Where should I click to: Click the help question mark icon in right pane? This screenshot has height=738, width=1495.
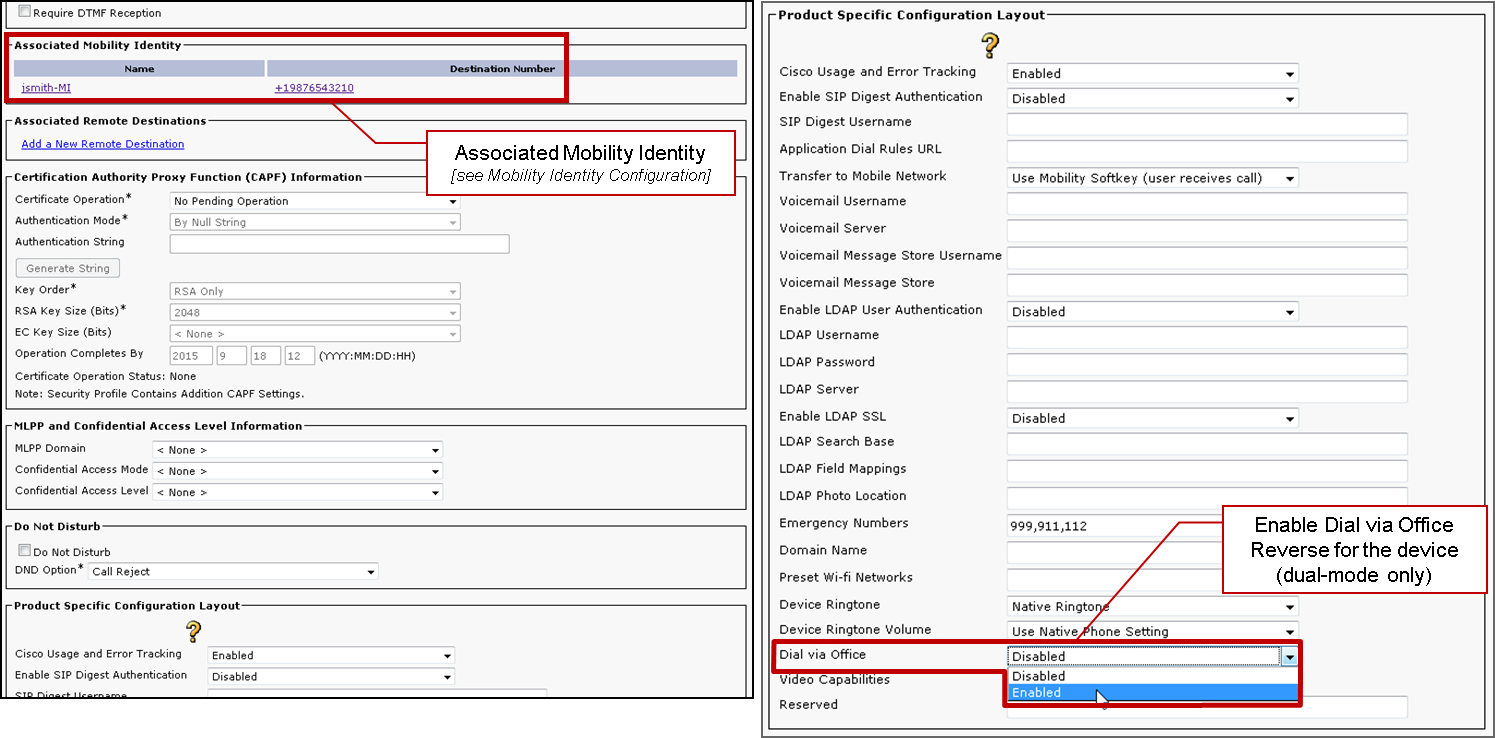coord(990,45)
